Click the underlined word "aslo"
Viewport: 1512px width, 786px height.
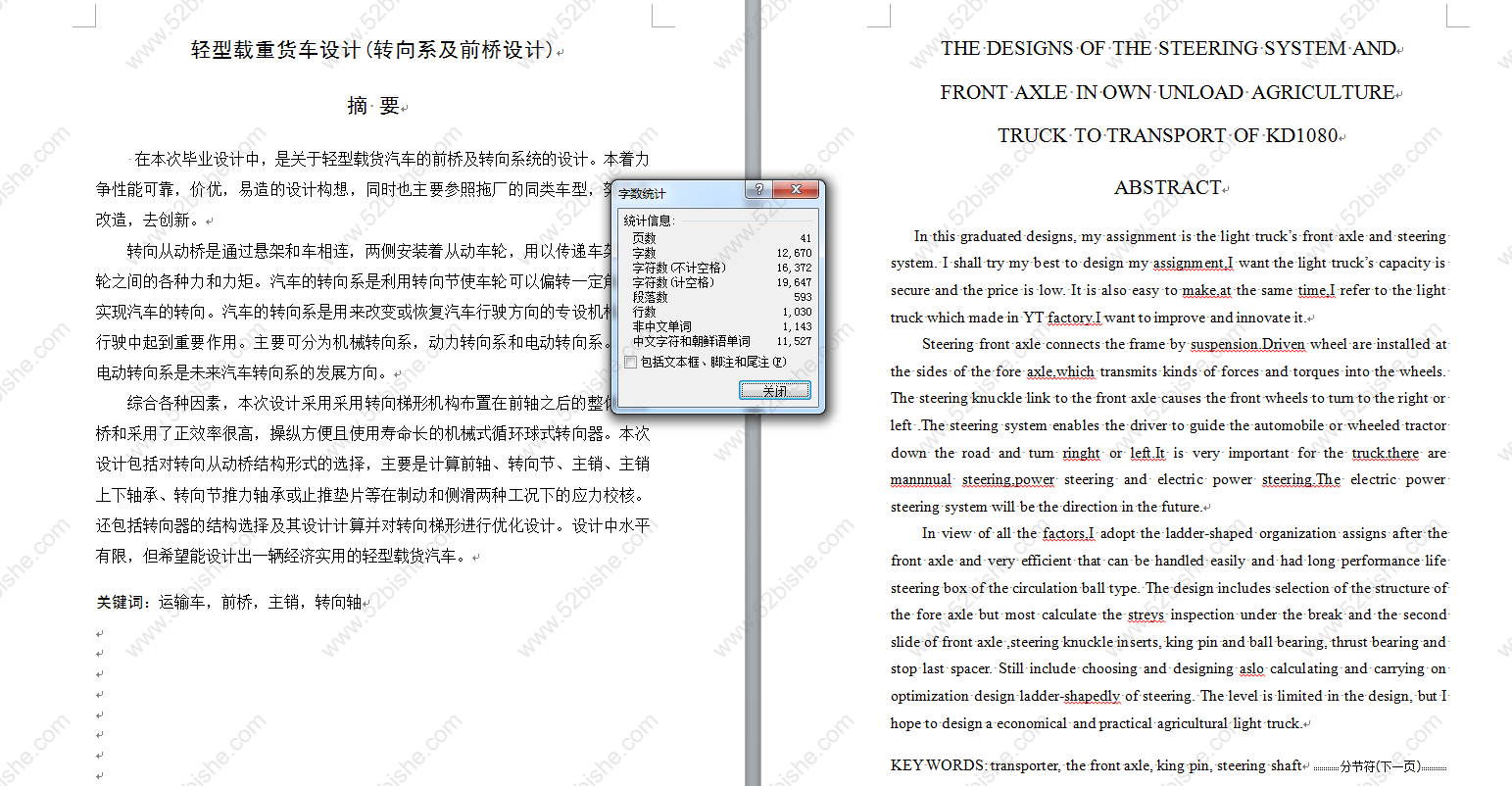point(1251,669)
